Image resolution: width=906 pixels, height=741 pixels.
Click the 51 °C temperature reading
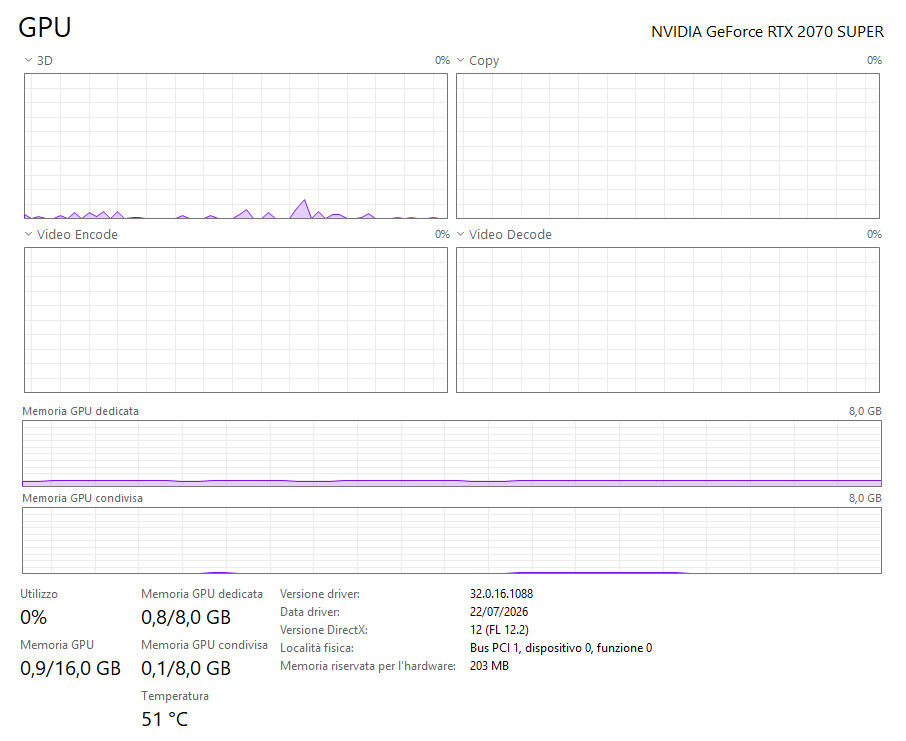point(165,719)
